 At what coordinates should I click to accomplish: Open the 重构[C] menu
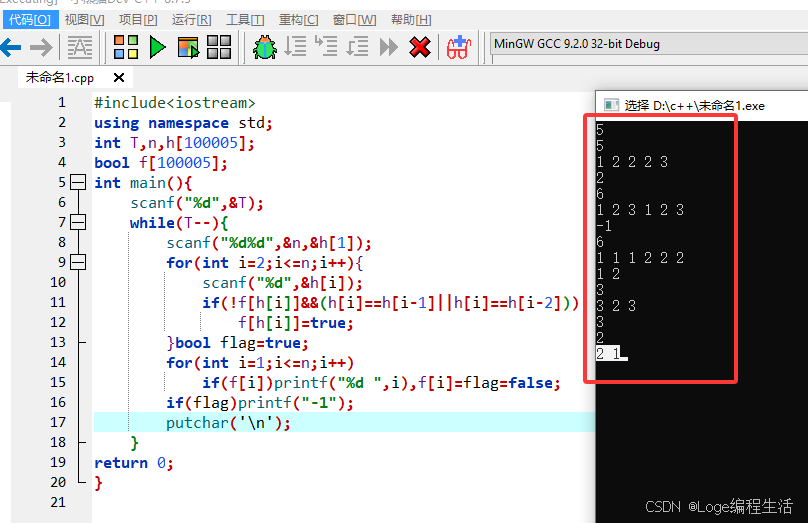[298, 20]
